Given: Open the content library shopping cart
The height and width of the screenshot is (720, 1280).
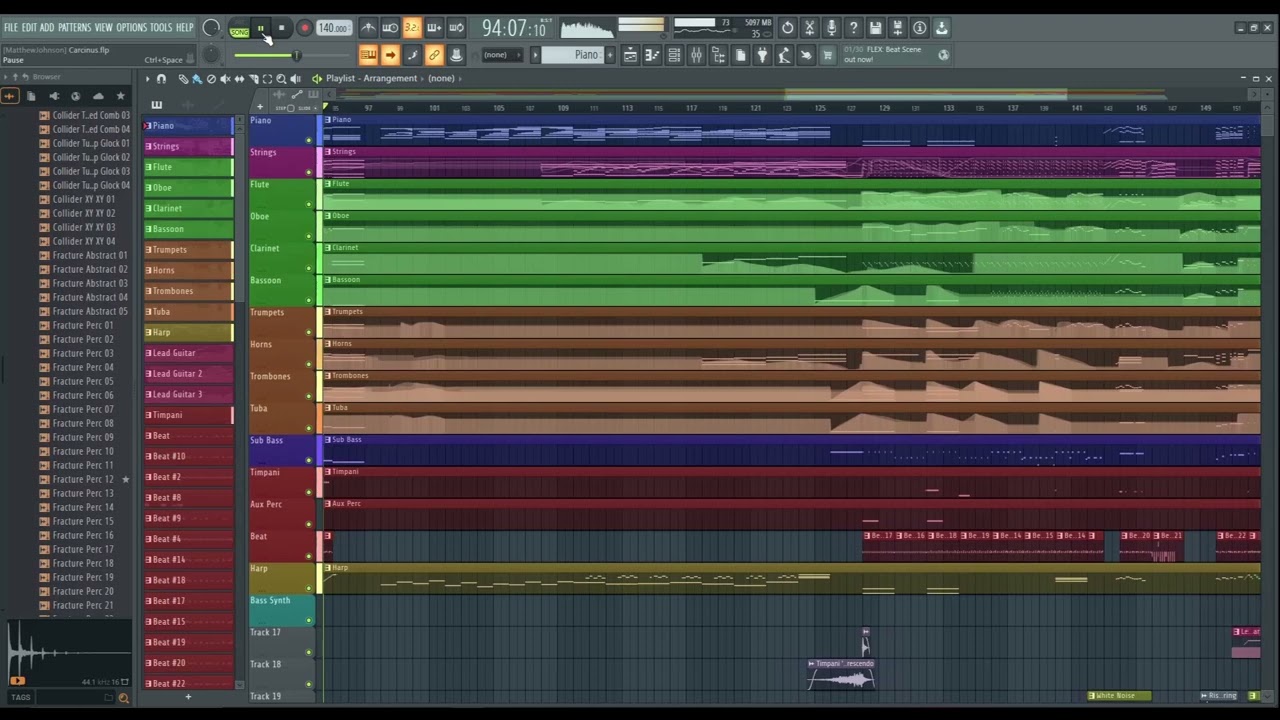Looking at the screenshot, I should pyautogui.click(x=828, y=55).
